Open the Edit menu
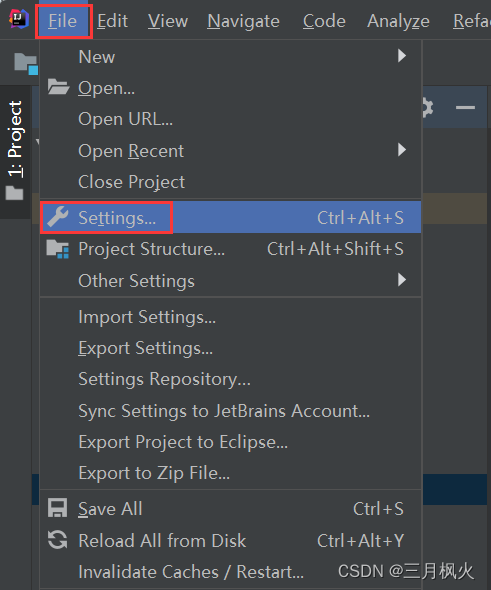This screenshot has width=491, height=590. 112,21
